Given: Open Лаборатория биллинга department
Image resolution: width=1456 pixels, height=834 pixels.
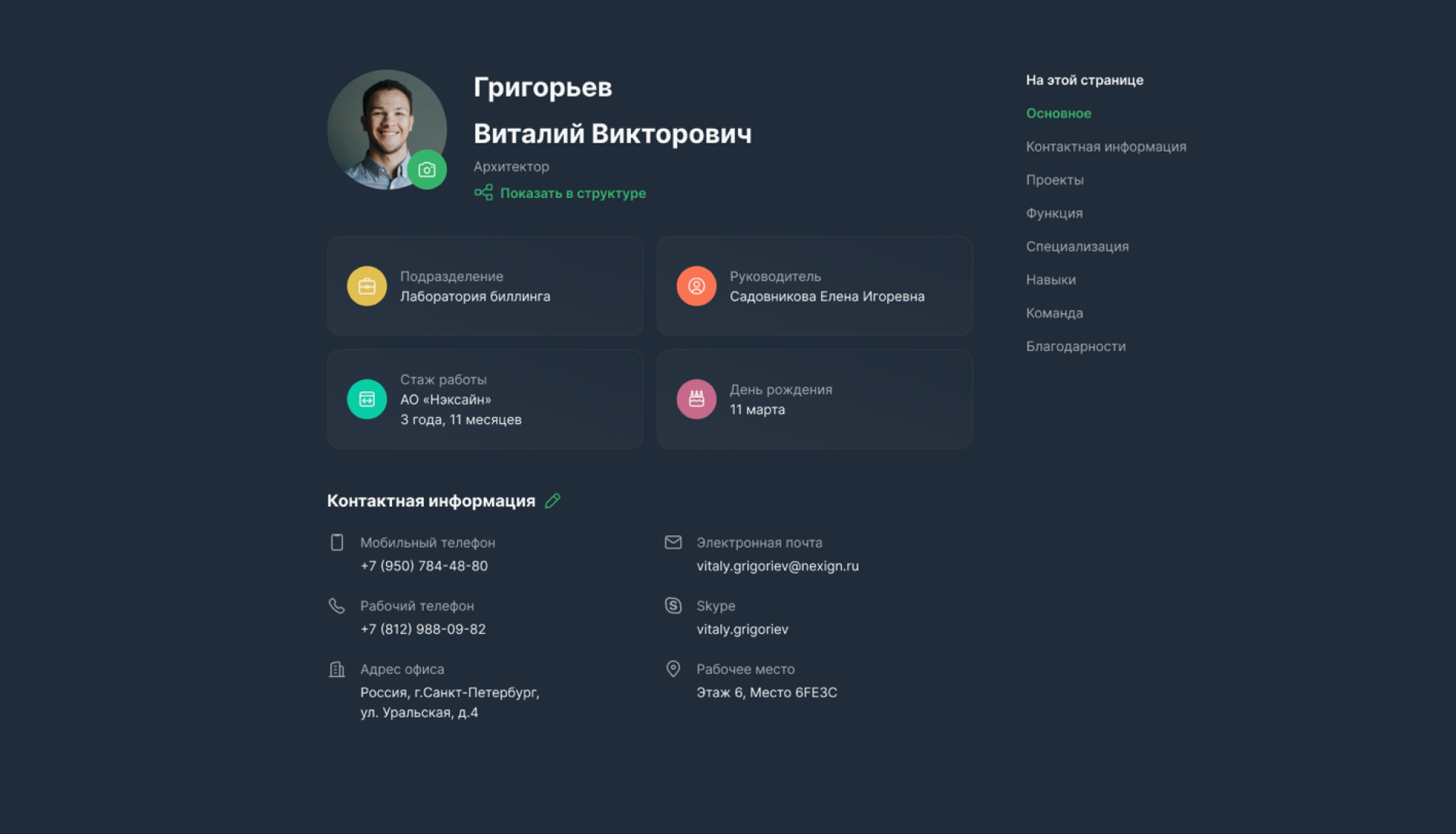Looking at the screenshot, I should [x=475, y=296].
